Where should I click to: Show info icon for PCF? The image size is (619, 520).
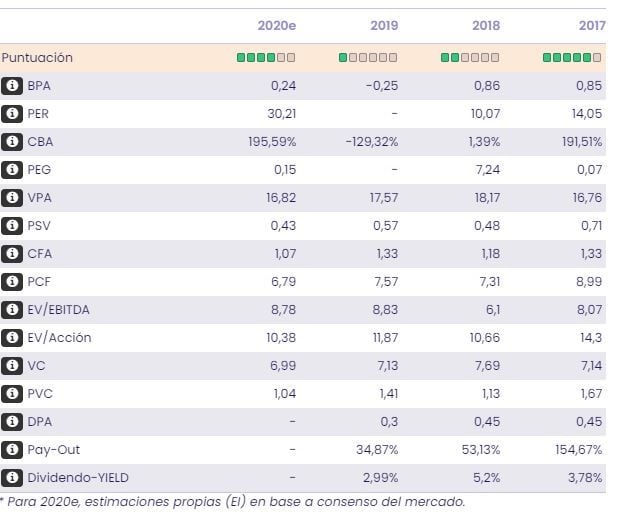[x=13, y=282]
